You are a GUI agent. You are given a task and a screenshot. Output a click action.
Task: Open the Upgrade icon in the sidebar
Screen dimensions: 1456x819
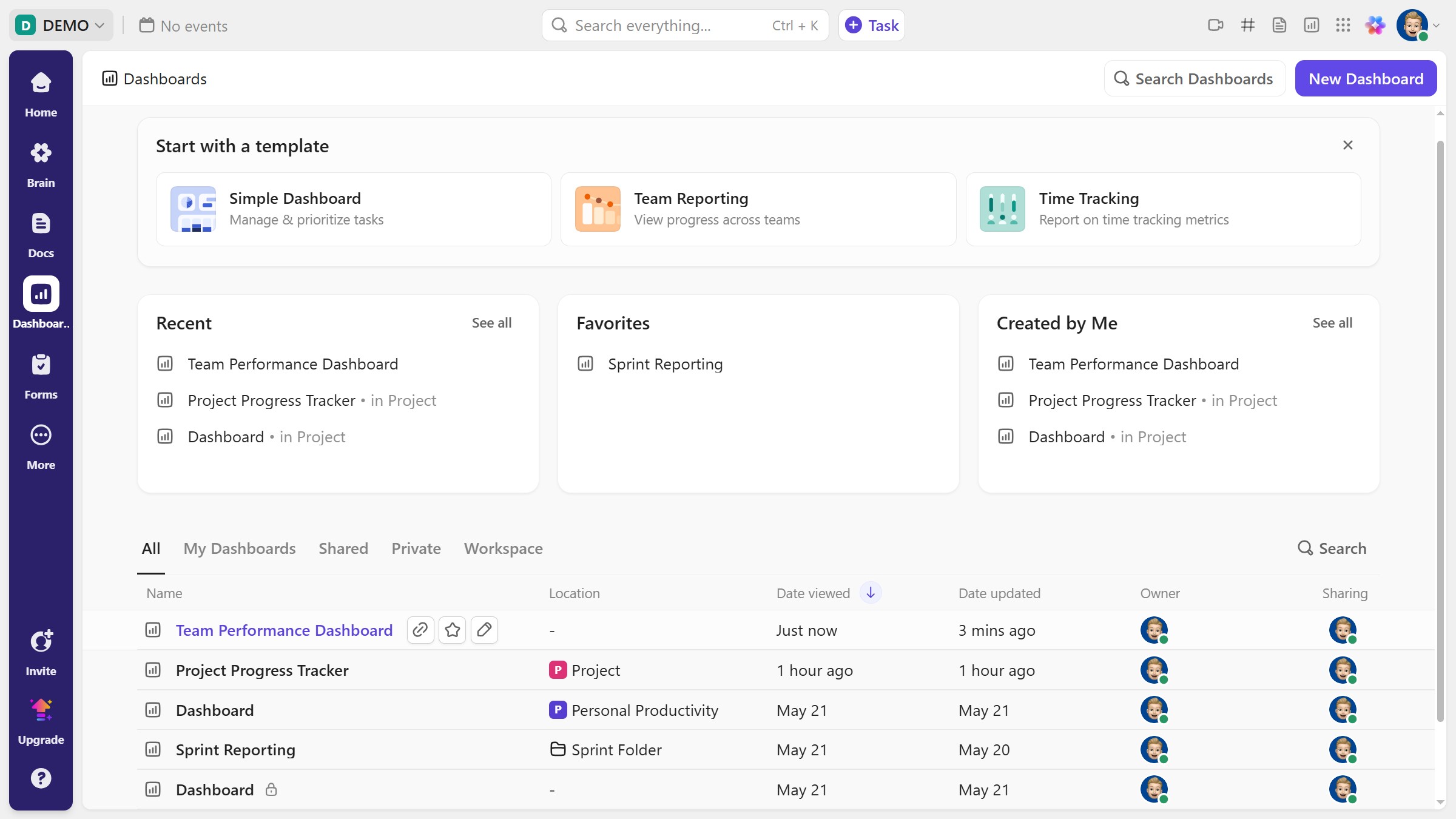point(41,710)
